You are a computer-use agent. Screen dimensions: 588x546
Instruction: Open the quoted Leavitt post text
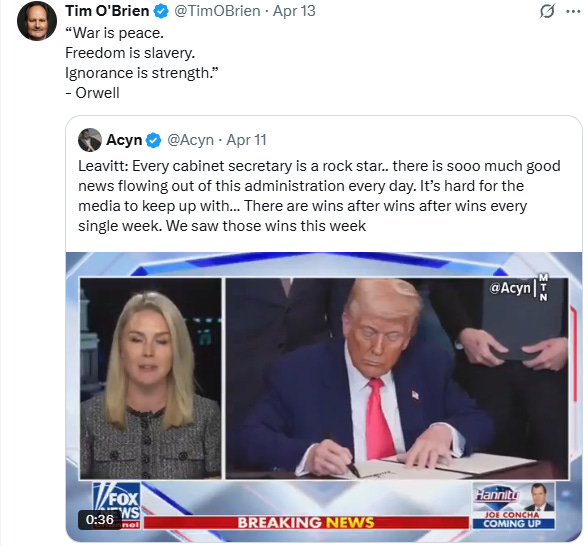(x=319, y=196)
